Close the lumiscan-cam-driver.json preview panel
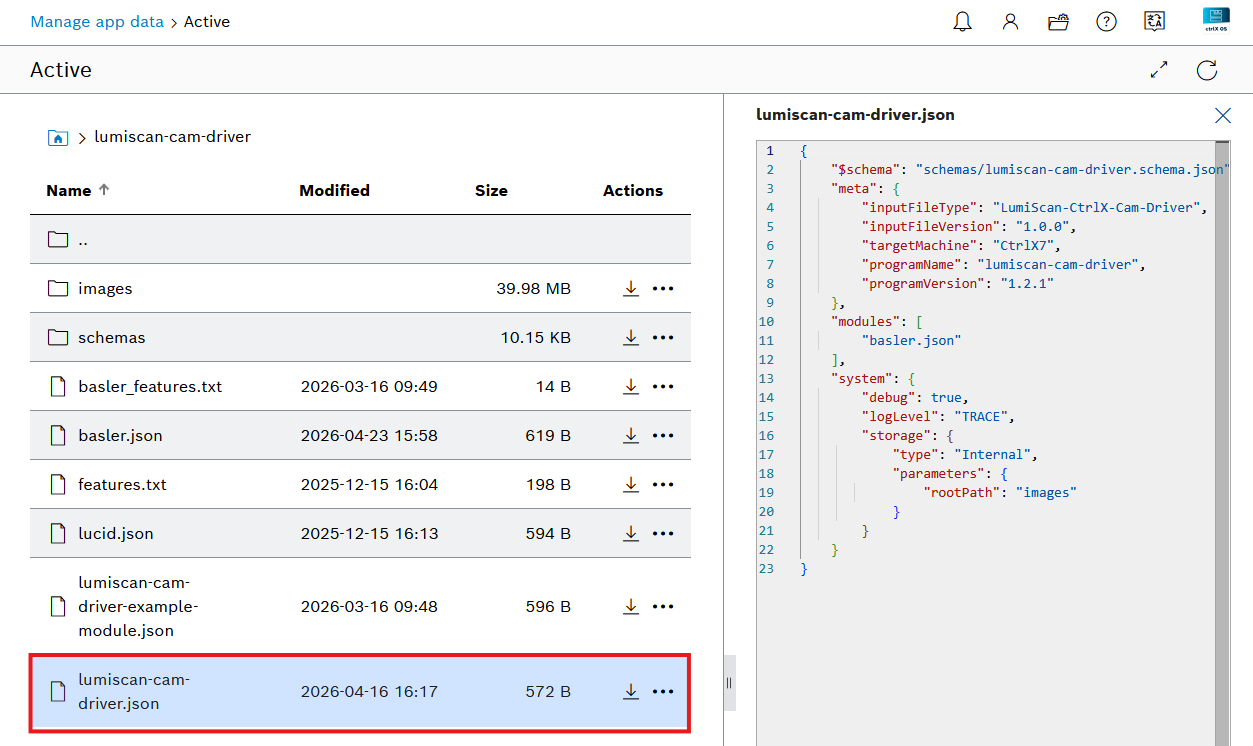Viewport: 1253px width, 746px height. (x=1222, y=116)
